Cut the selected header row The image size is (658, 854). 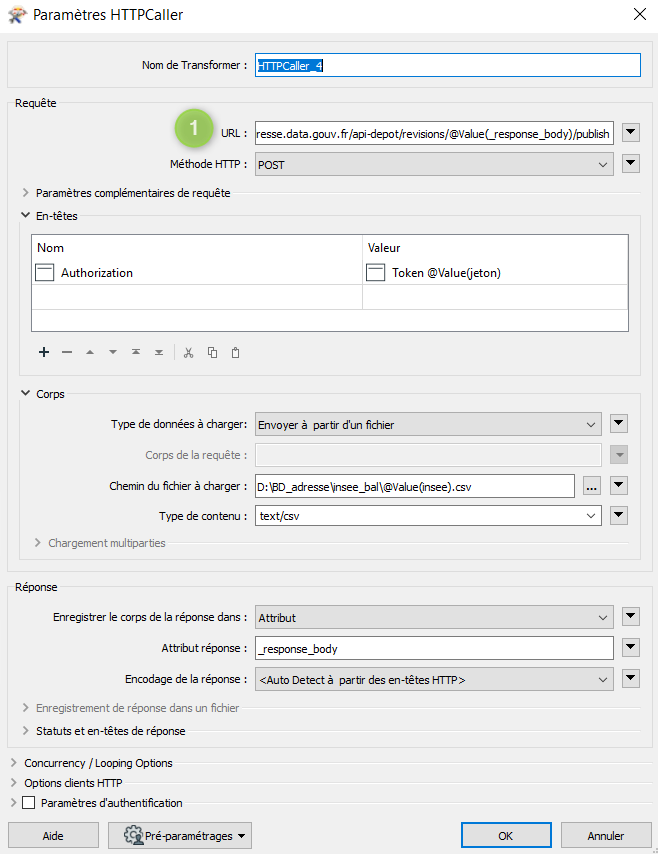coord(188,352)
